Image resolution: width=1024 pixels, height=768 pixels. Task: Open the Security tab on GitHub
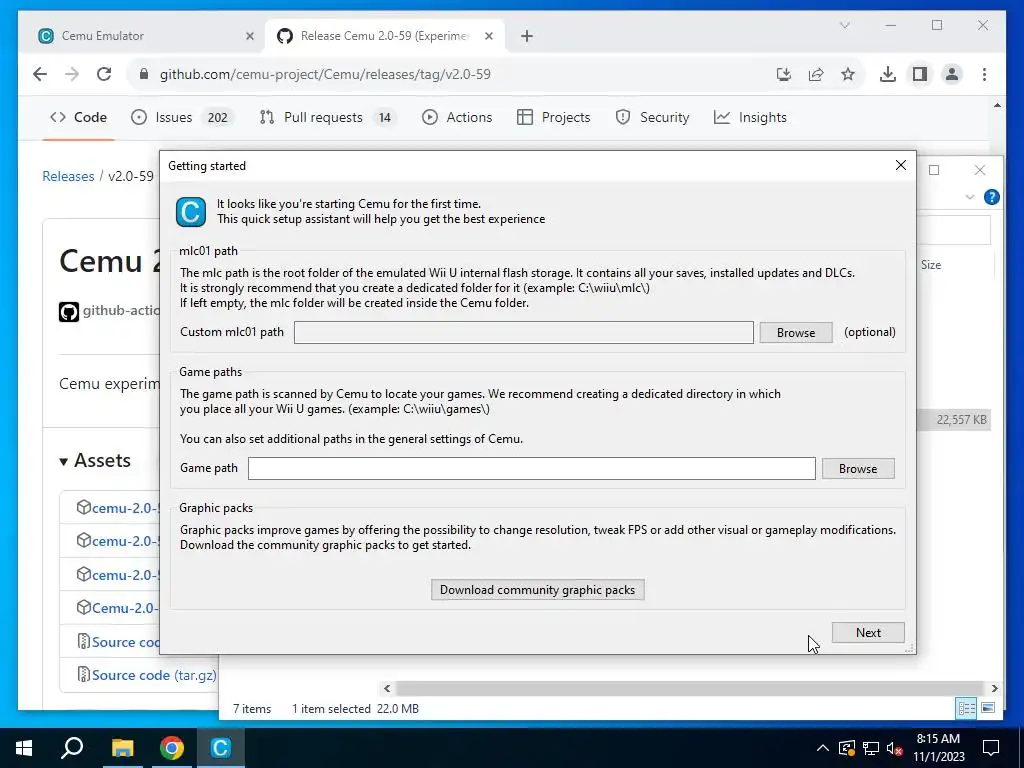tap(652, 118)
